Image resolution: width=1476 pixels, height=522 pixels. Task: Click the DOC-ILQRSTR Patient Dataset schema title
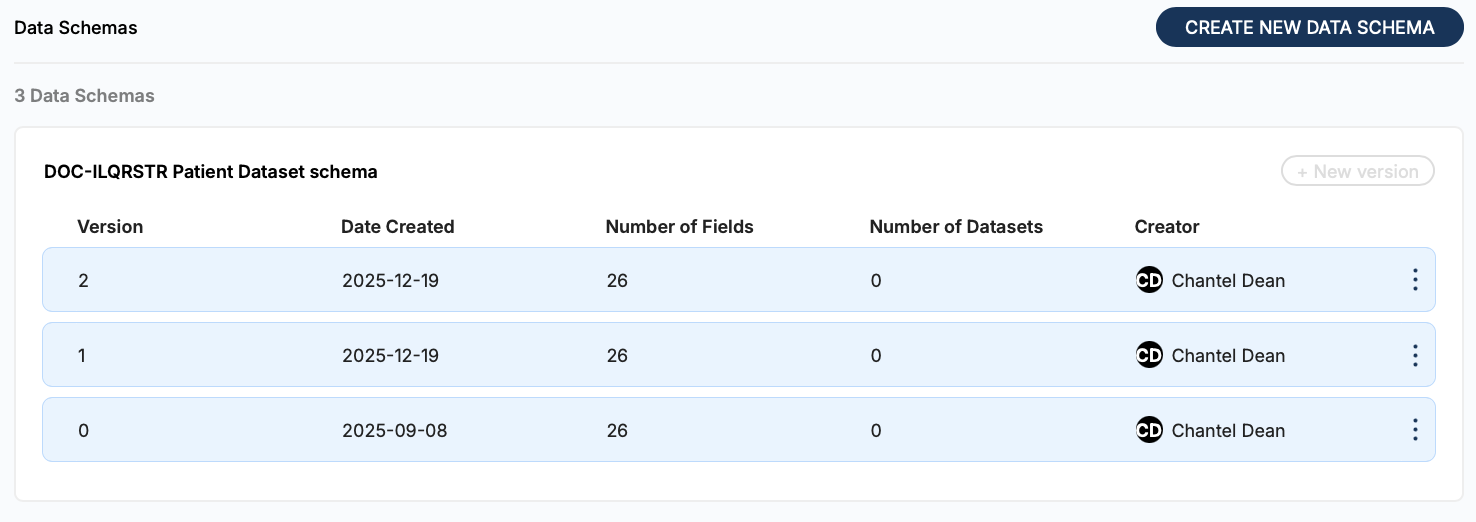(211, 172)
